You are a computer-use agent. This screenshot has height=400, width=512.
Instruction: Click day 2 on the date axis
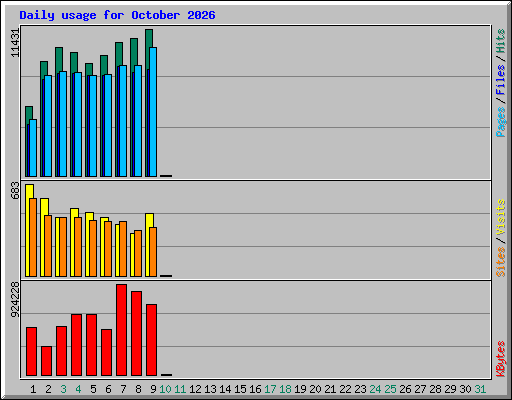pyautogui.click(x=48, y=389)
